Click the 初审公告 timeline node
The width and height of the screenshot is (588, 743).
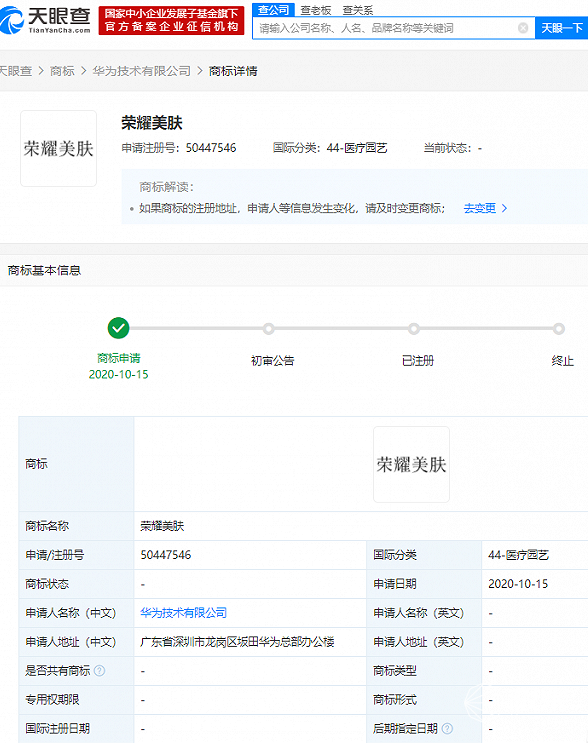[269, 328]
